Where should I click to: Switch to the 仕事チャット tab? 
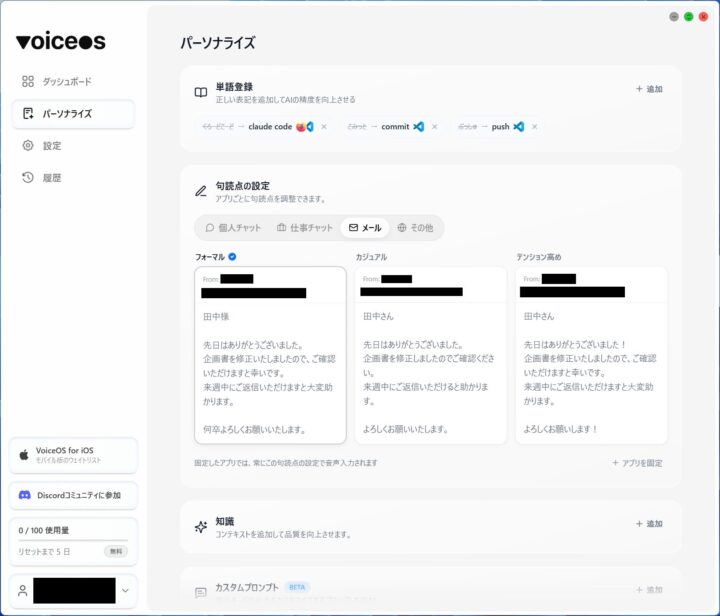tap(305, 228)
